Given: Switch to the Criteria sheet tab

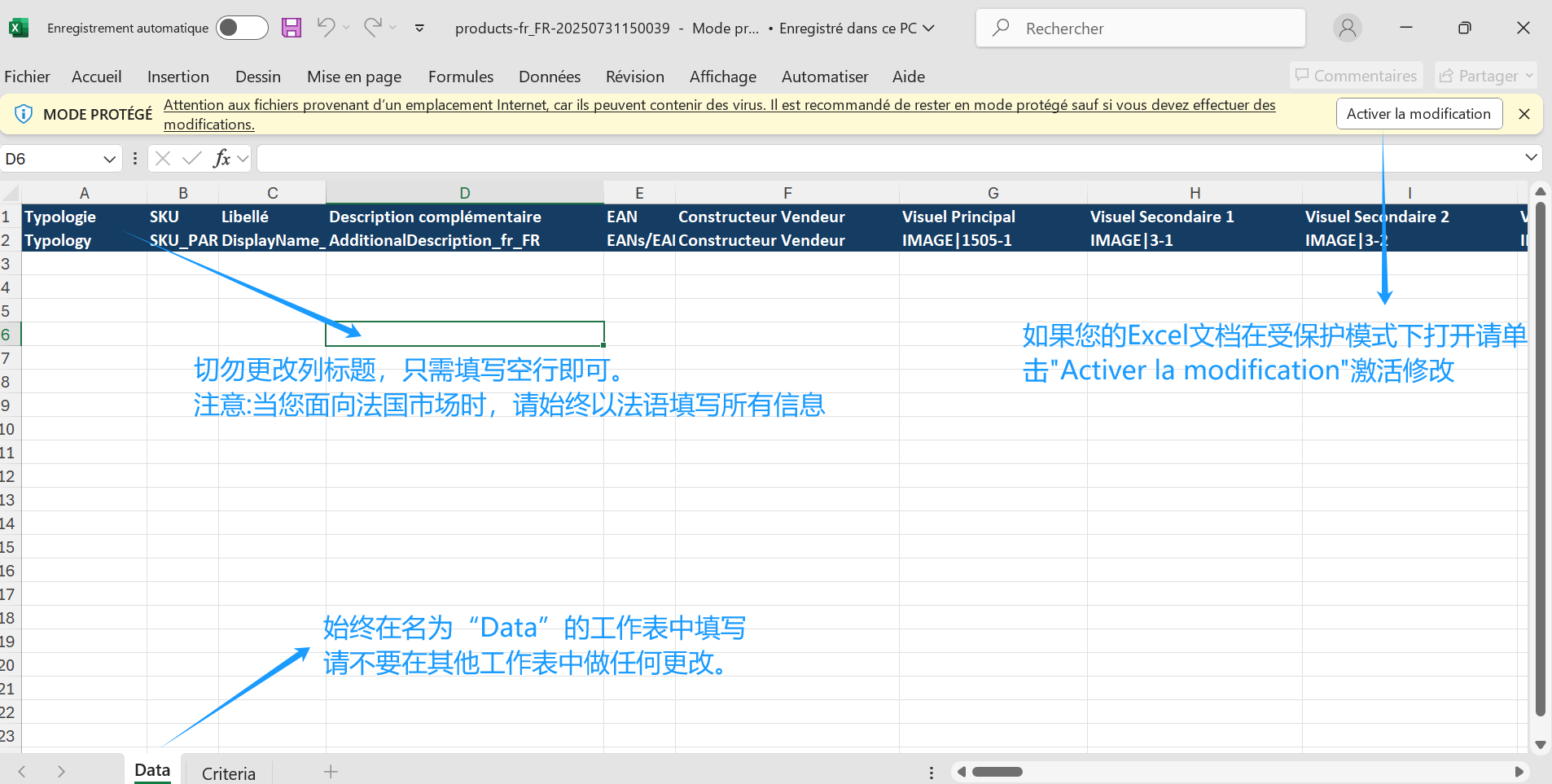Looking at the screenshot, I should [x=228, y=773].
